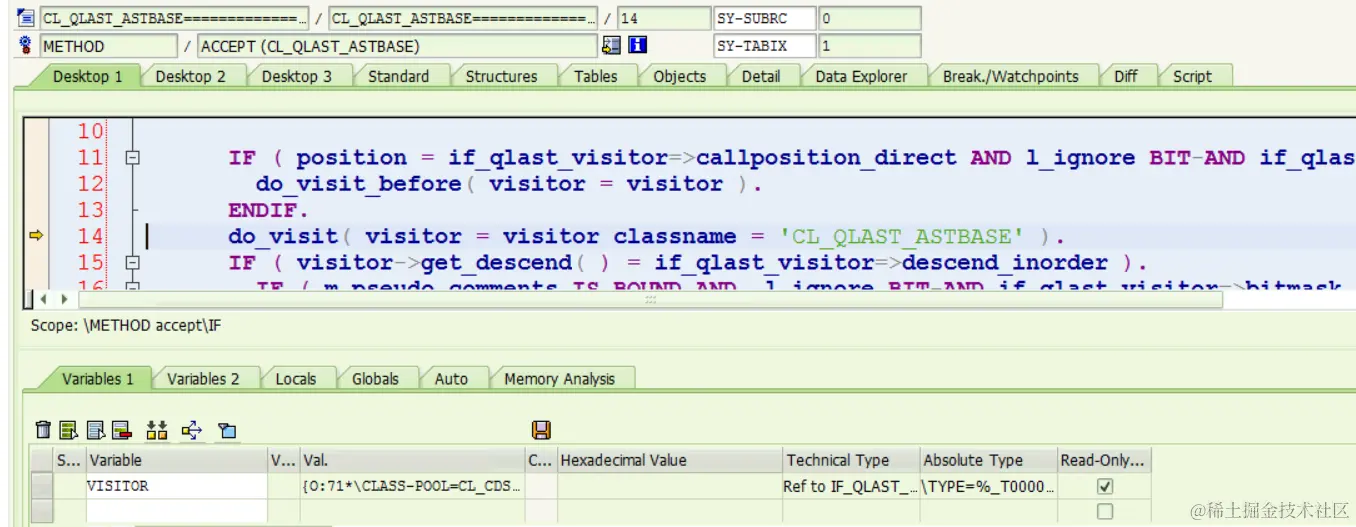This screenshot has width=1356, height=527.
Task: Click the Hexadecimal Value column header
Action: [669, 460]
